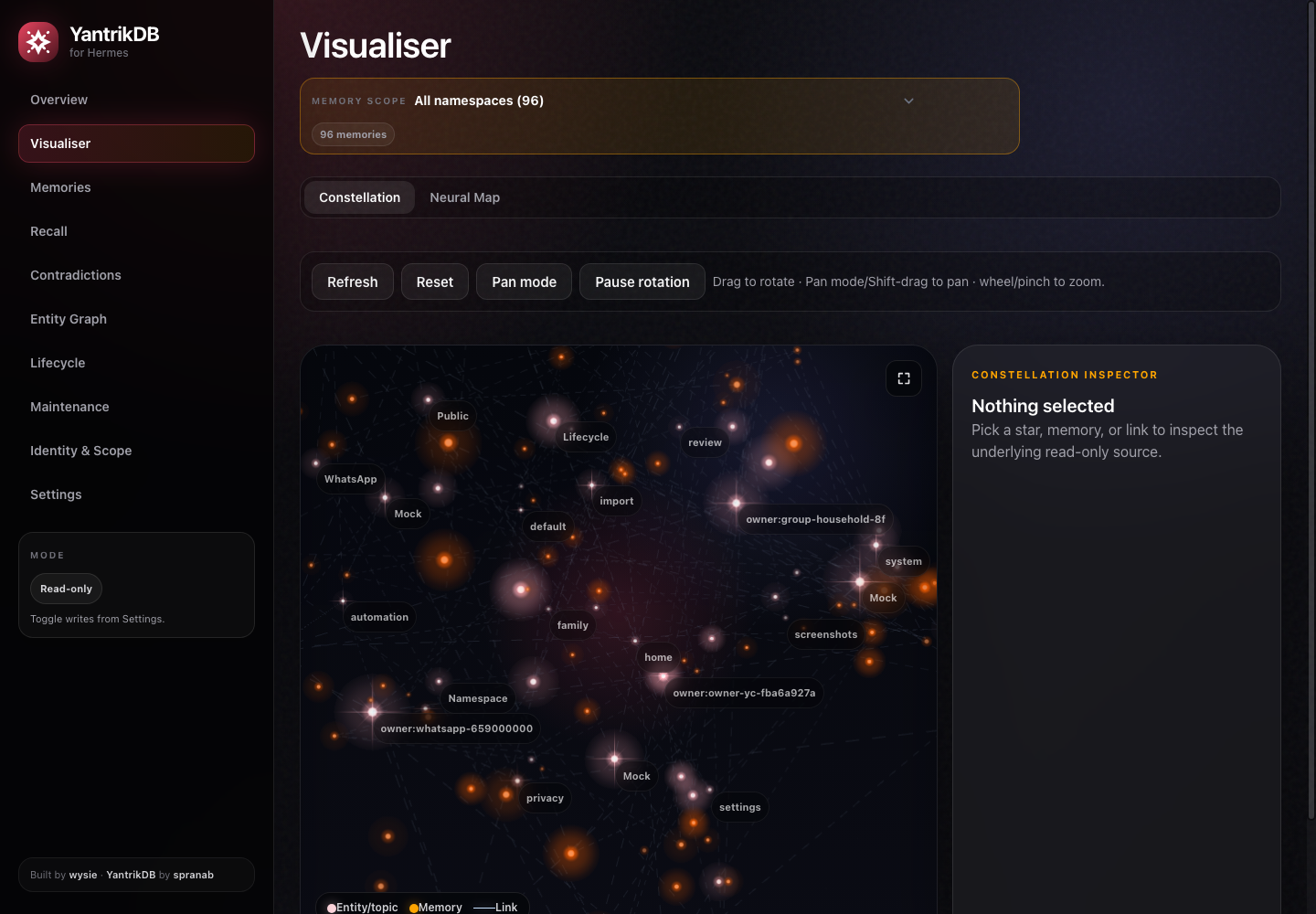Click the page vertical scrollbar

[x=1311, y=411]
